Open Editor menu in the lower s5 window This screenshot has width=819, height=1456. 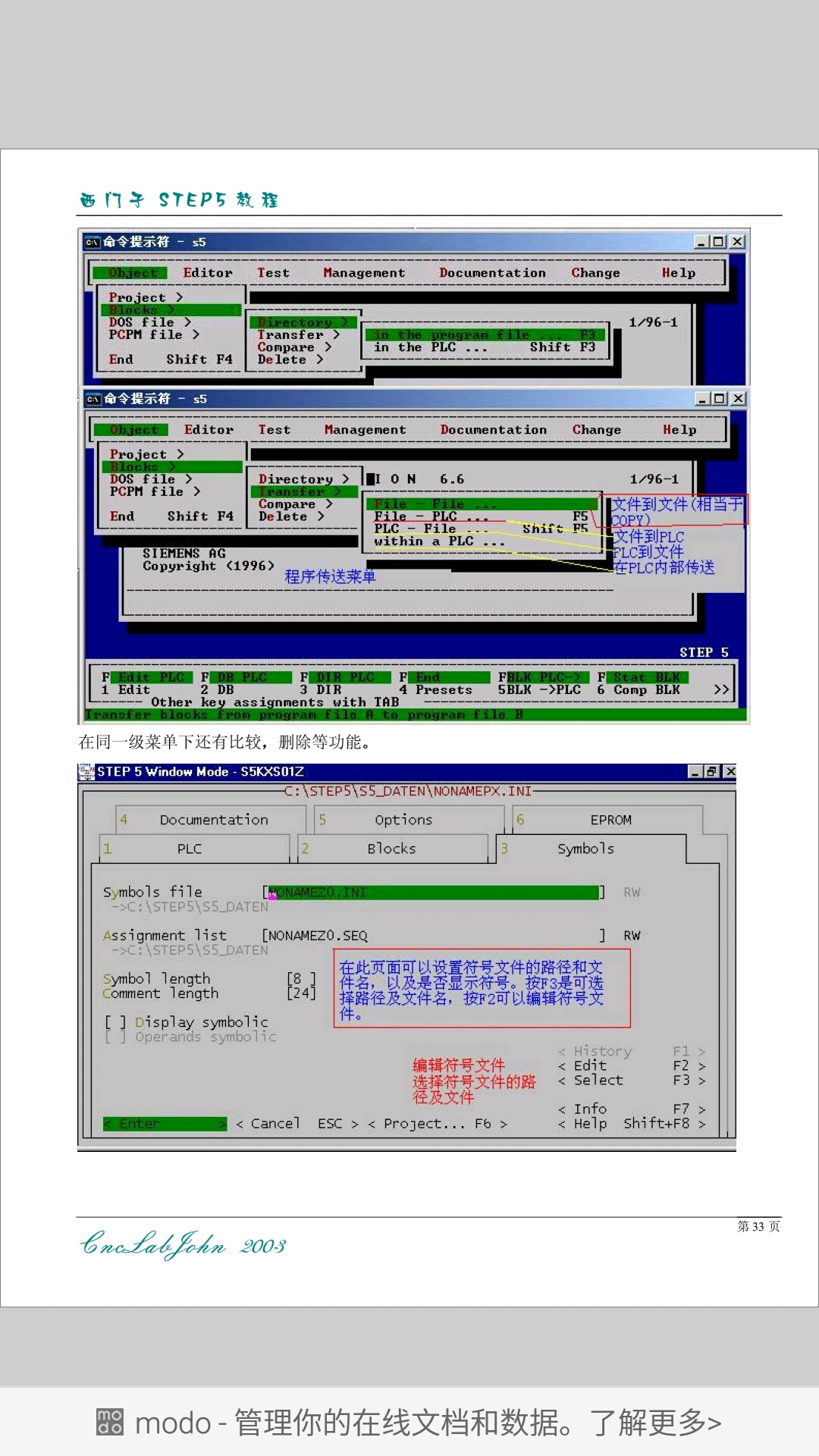[x=209, y=430]
